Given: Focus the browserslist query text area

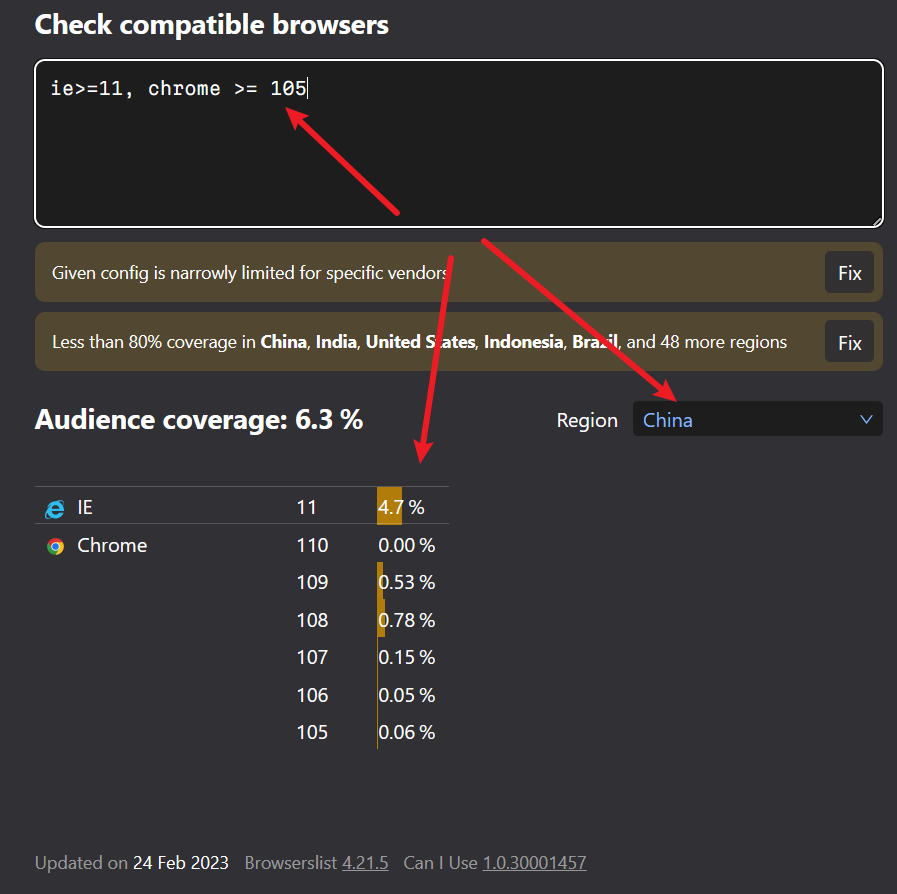Looking at the screenshot, I should pyautogui.click(x=459, y=150).
